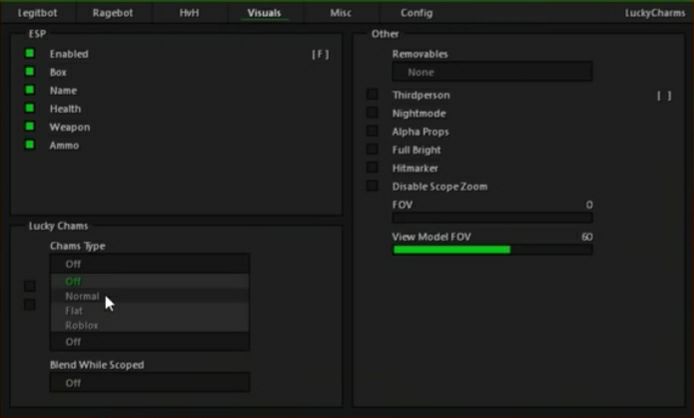The height and width of the screenshot is (418, 694).
Task: Choose Off in the Chams Type list
Action: coord(150,281)
